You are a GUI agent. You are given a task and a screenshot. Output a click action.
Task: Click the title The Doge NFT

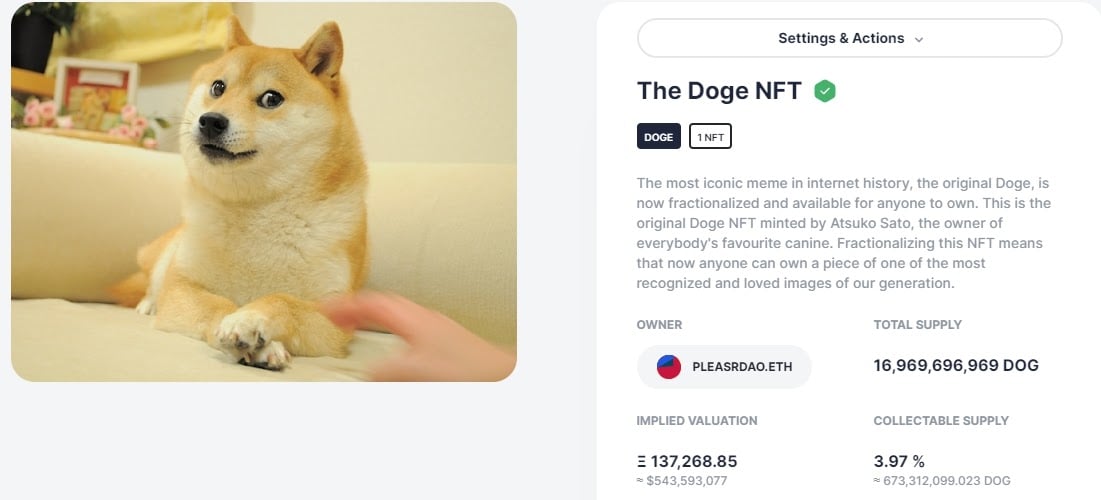[719, 91]
